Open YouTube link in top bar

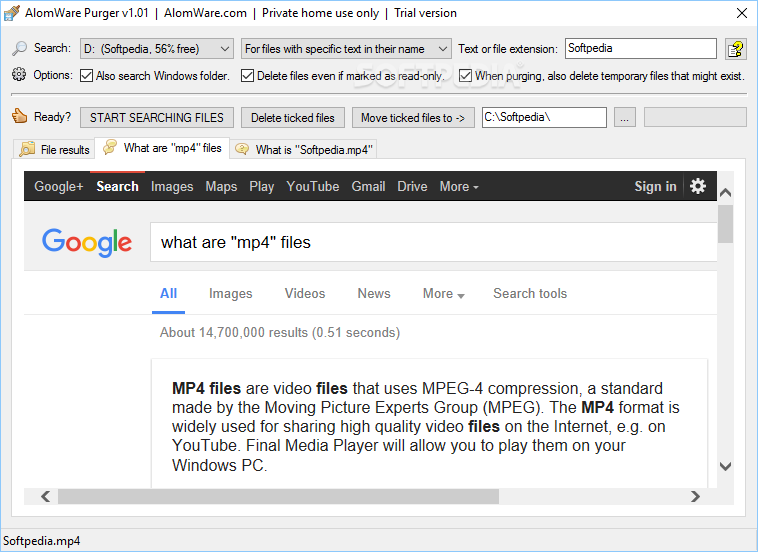click(313, 187)
